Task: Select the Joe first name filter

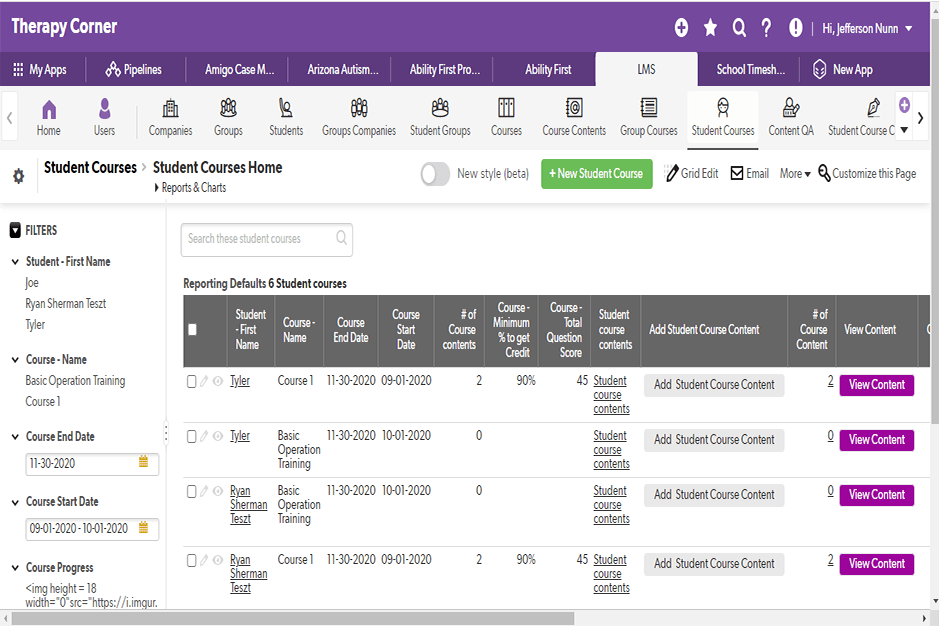Action: point(32,283)
